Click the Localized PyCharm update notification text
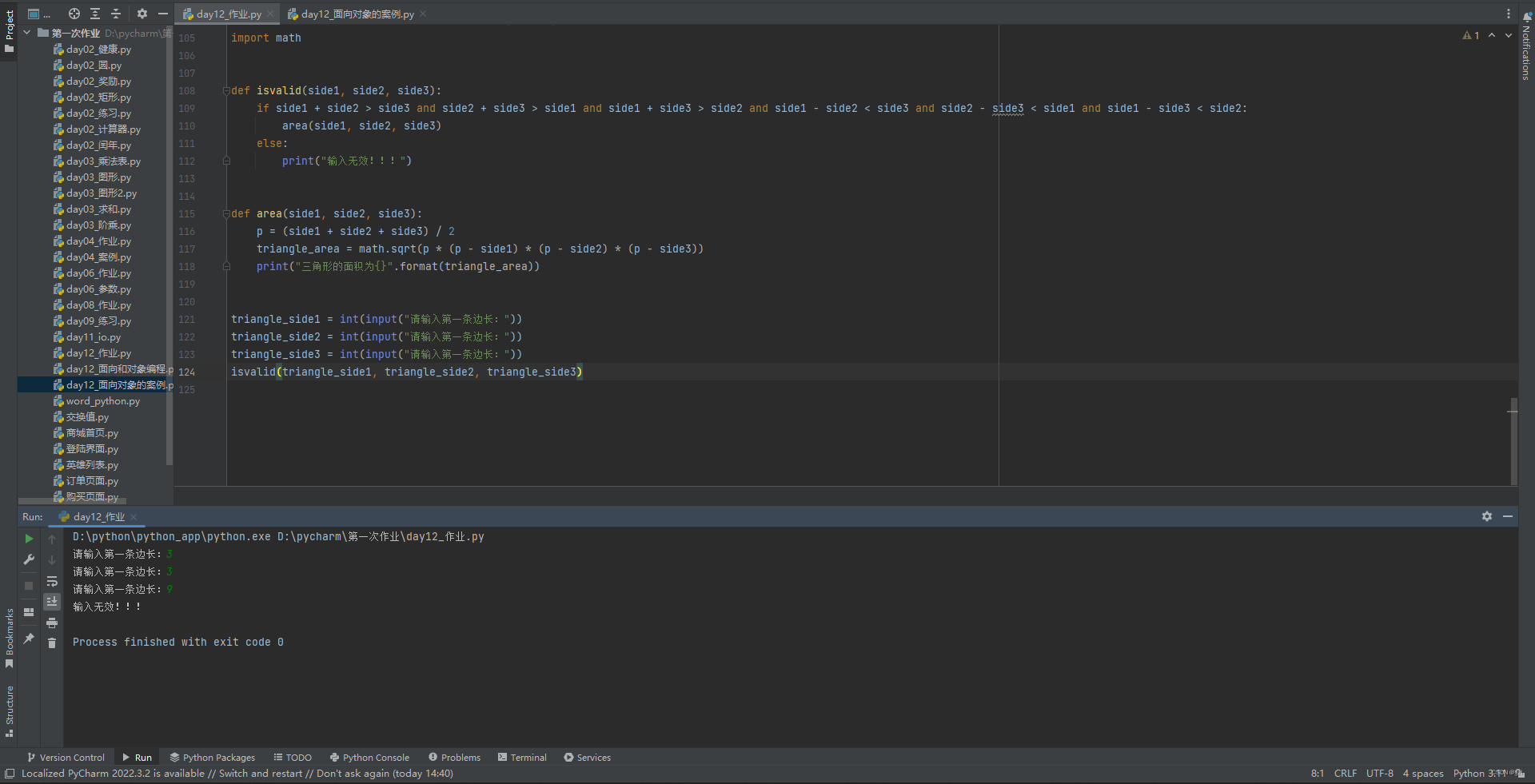The width and height of the screenshot is (1535, 784). coord(237,773)
